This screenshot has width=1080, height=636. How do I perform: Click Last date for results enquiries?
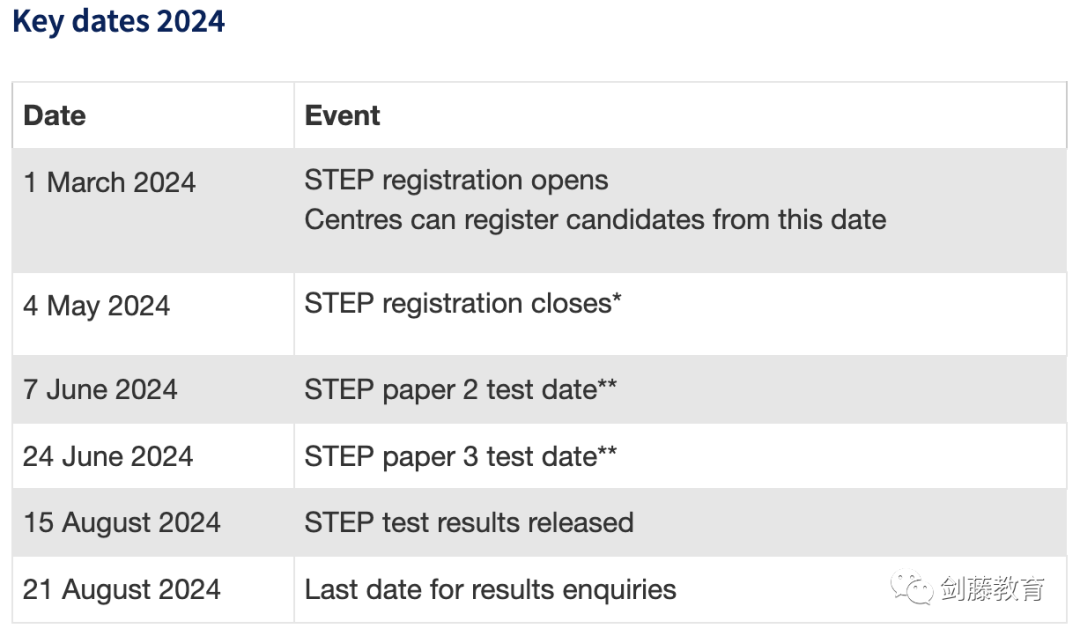tap(490, 590)
